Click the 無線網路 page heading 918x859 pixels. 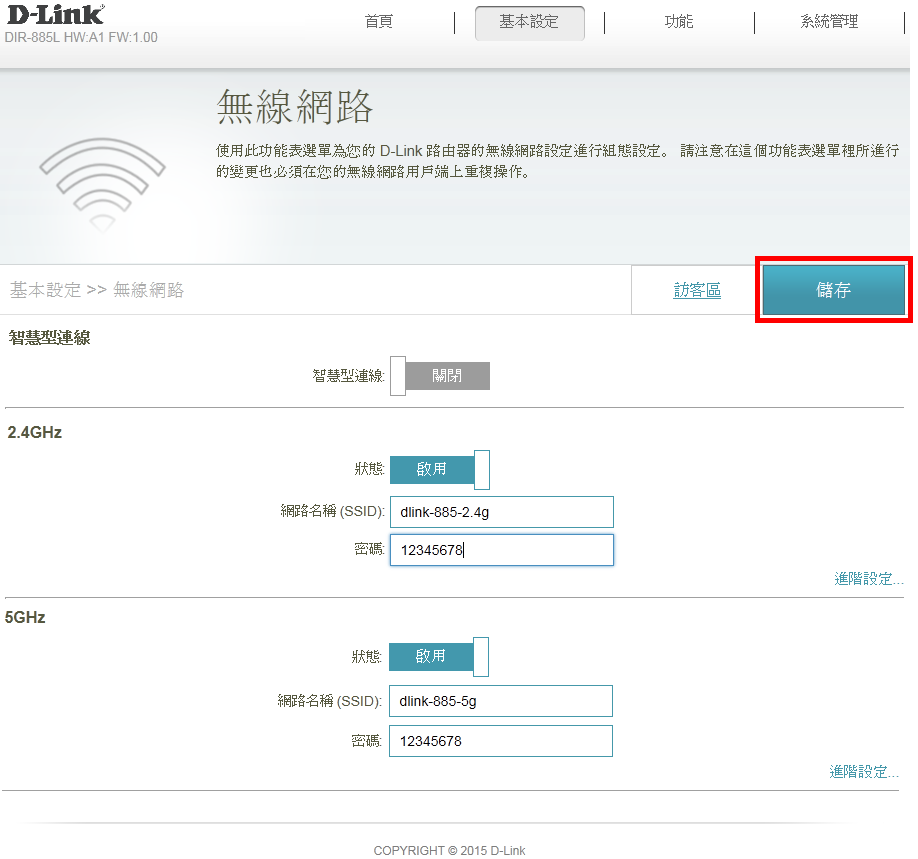pos(294,106)
